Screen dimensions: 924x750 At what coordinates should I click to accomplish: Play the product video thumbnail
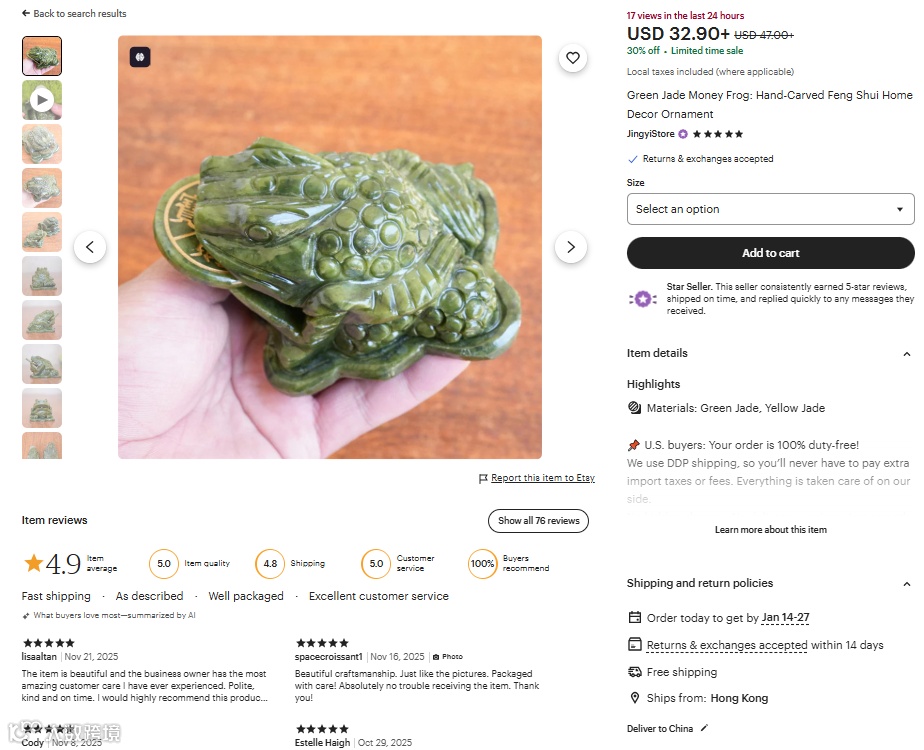(42, 100)
